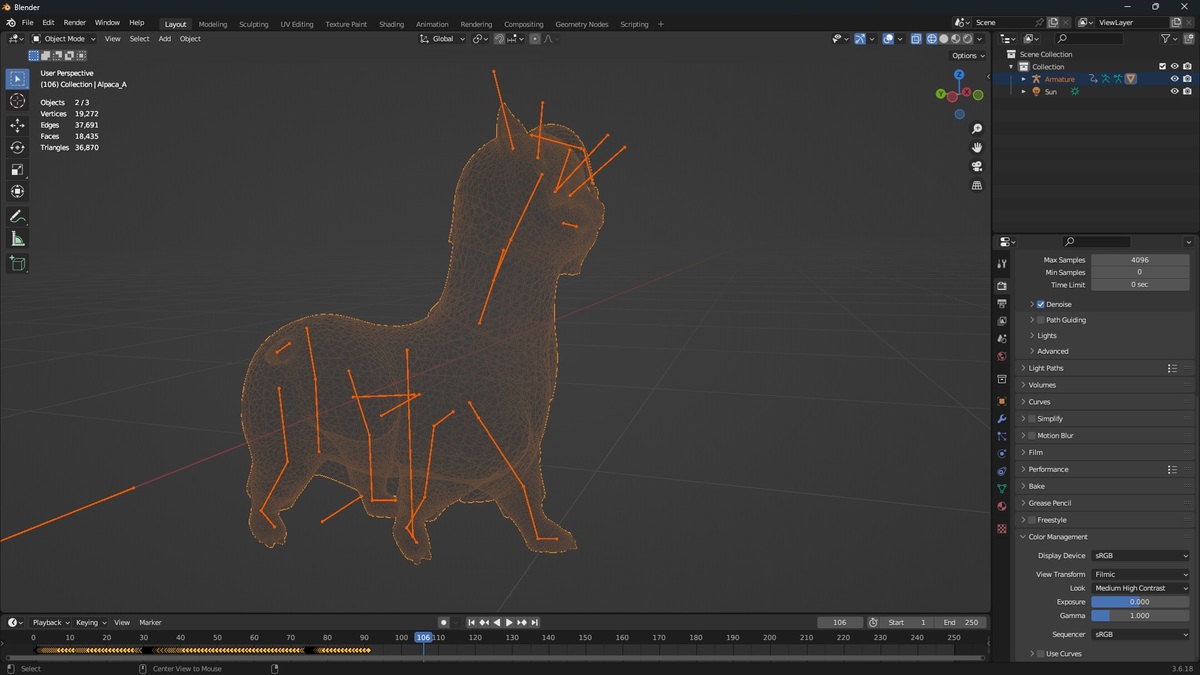Hide the Armature in viewport
The width and height of the screenshot is (1200, 675).
(x=1174, y=79)
